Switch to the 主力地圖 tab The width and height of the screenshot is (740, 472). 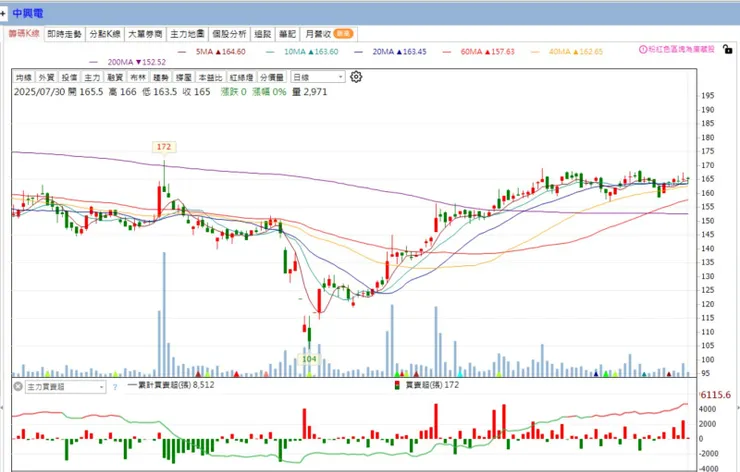187,34
